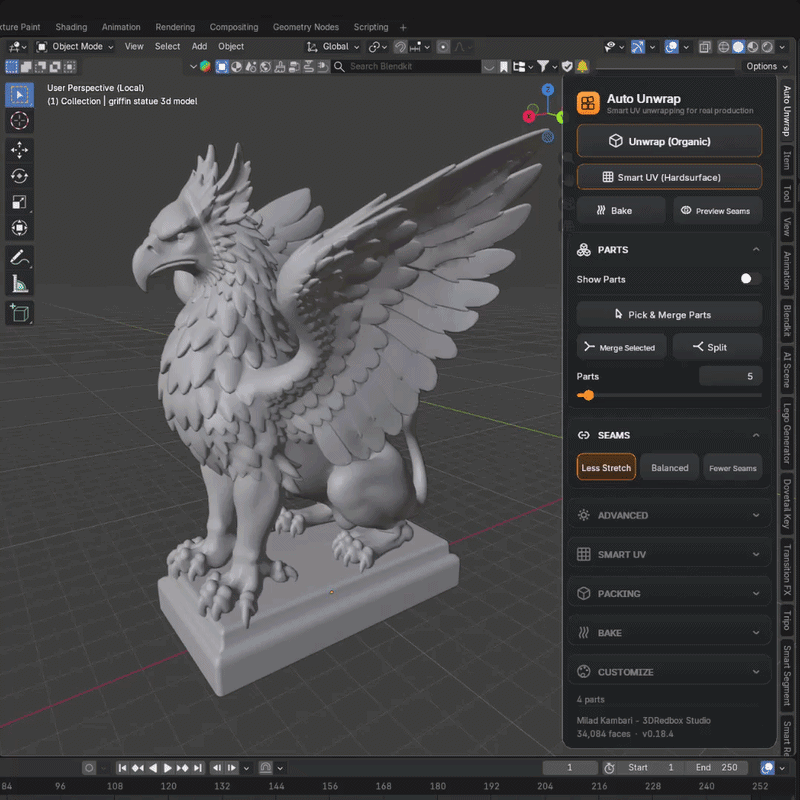The image size is (800, 800).
Task: Toggle viewport gizmos visibility
Action: click(637, 47)
